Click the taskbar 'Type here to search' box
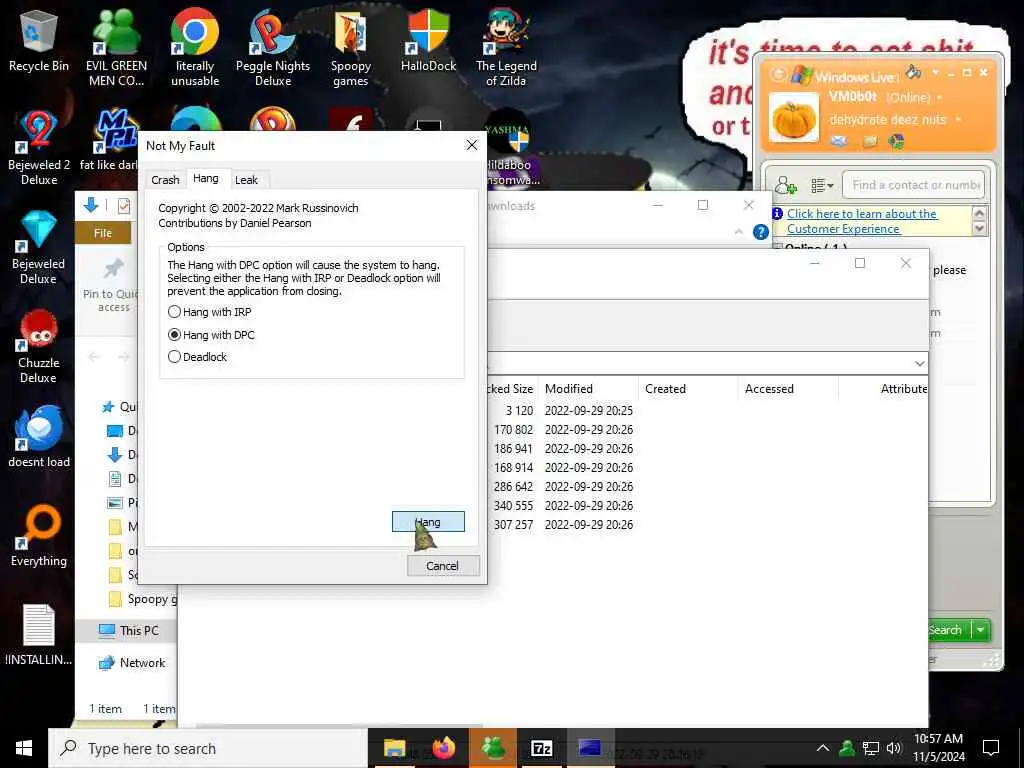The height and width of the screenshot is (768, 1024). pos(208,748)
